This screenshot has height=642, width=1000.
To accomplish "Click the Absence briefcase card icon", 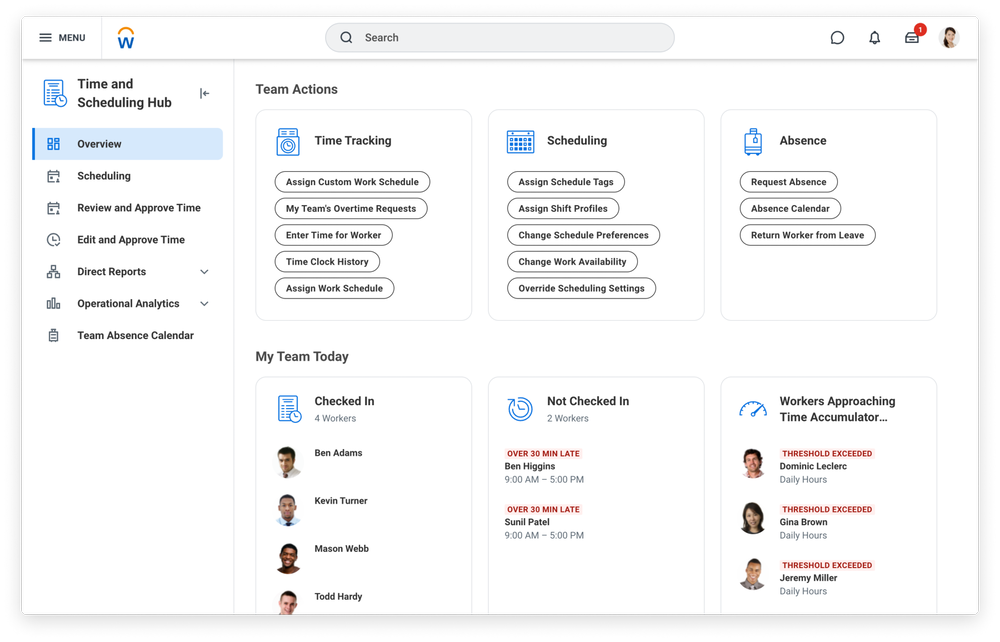I will coord(753,141).
